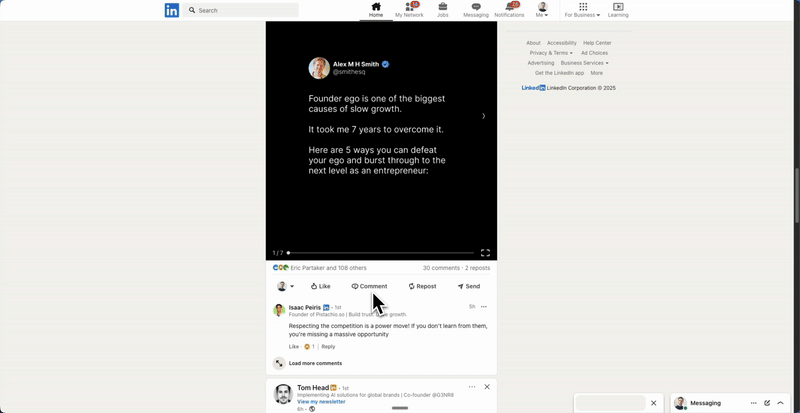The image size is (800, 413).
Task: Reply to Isaac Peiris's comment
Action: 328,347
